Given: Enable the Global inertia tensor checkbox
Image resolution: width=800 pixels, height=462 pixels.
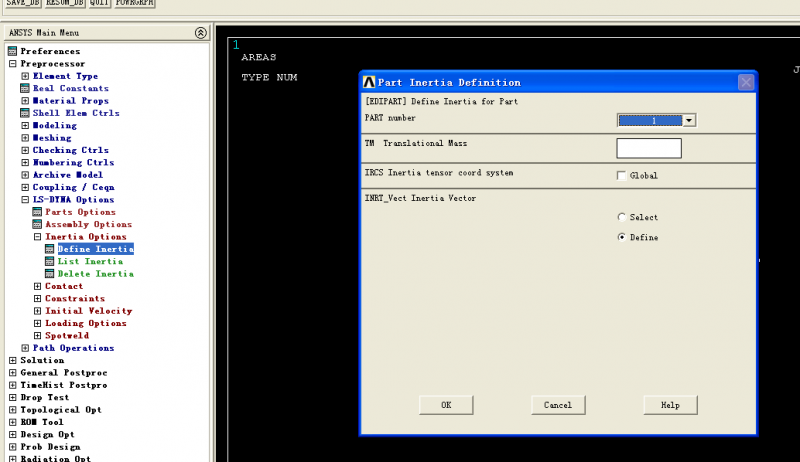Looking at the screenshot, I should (621, 176).
